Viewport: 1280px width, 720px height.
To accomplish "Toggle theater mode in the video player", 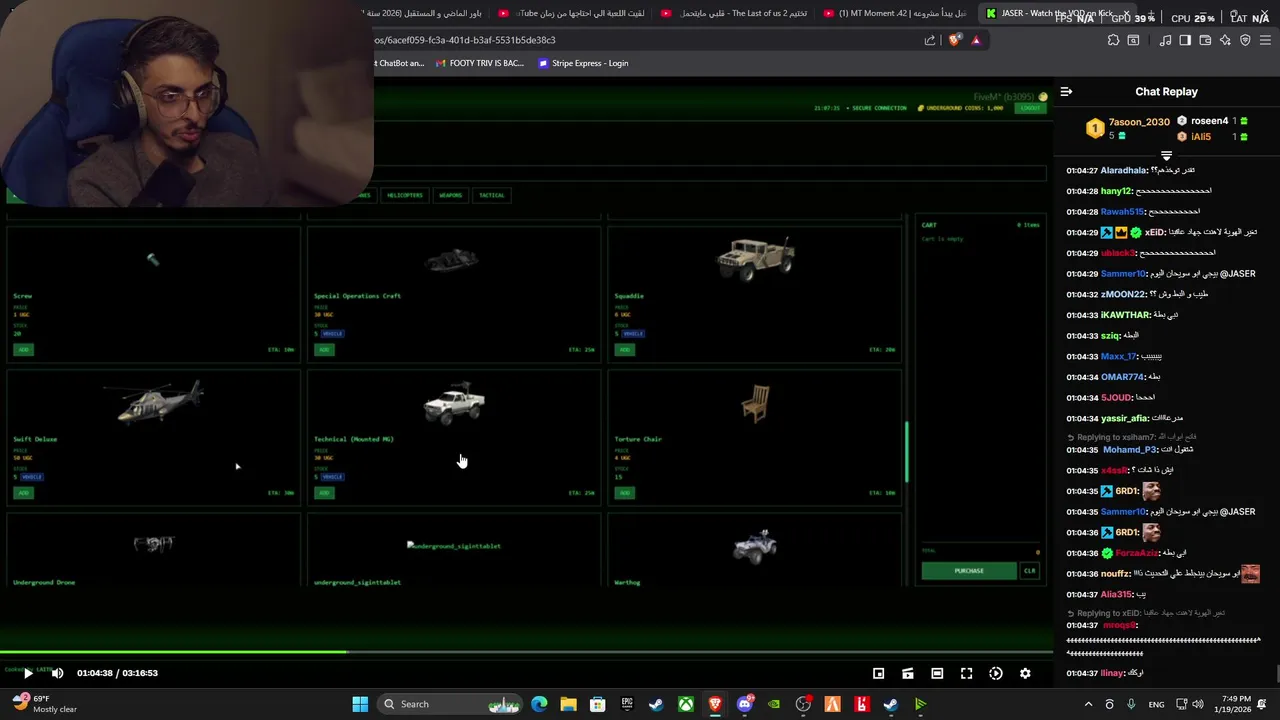I will click(x=937, y=674).
